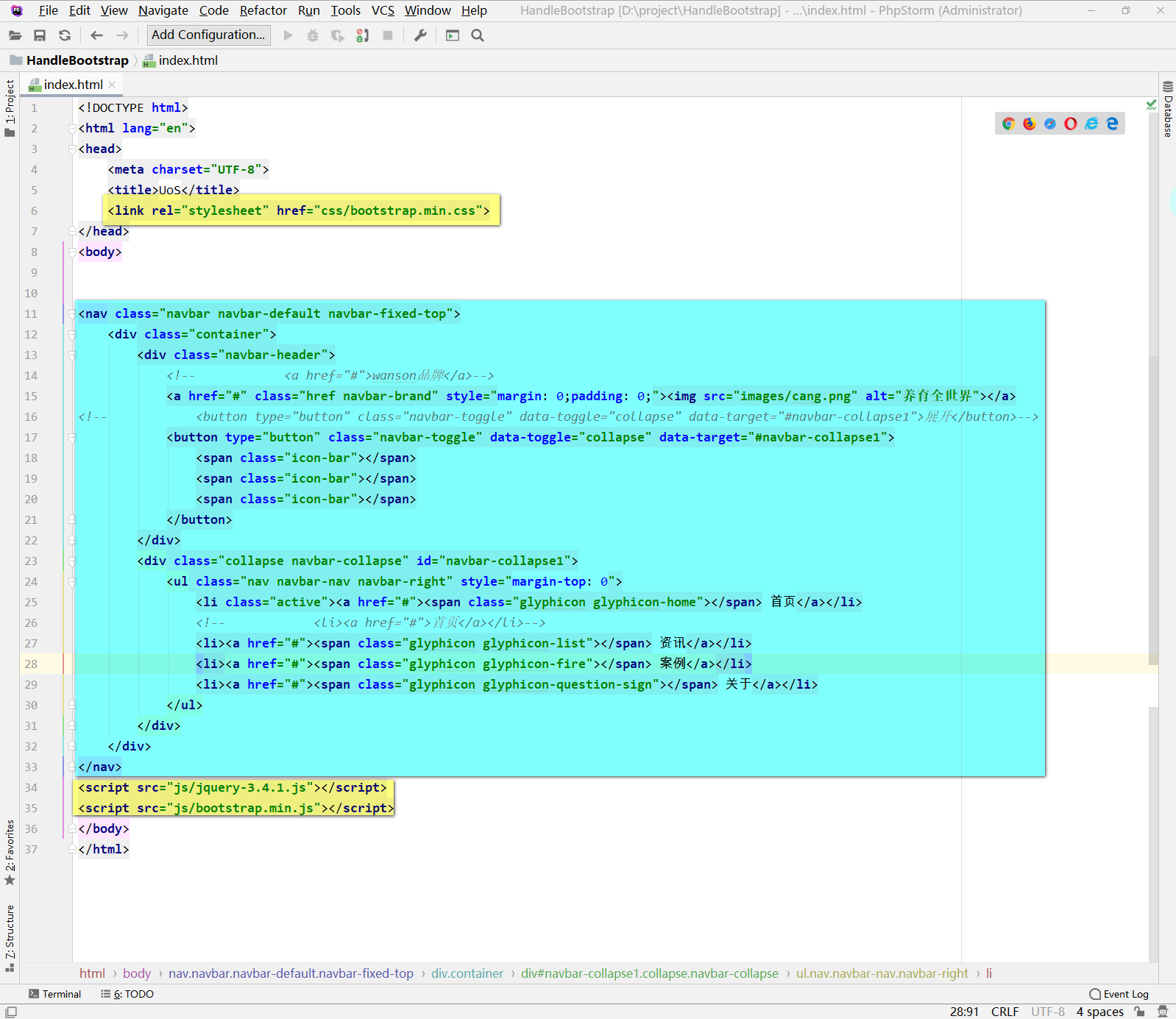Click the Add Configuration button
This screenshot has width=1176, height=1019.
point(208,35)
